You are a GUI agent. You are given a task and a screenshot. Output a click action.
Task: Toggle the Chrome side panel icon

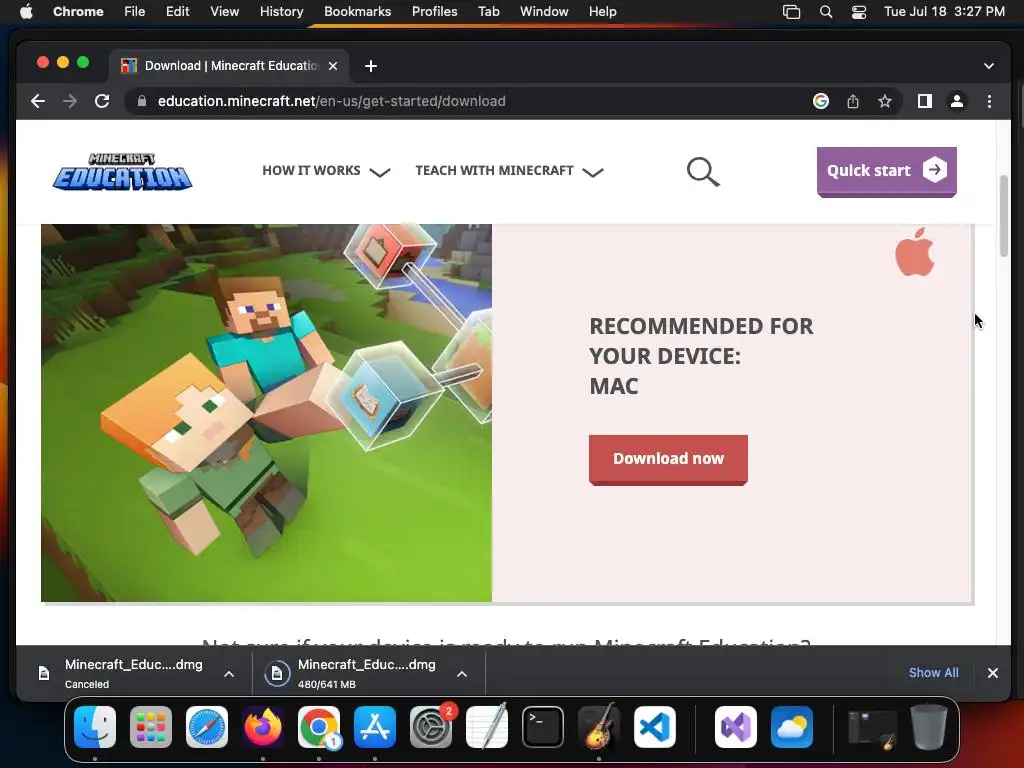(925, 101)
